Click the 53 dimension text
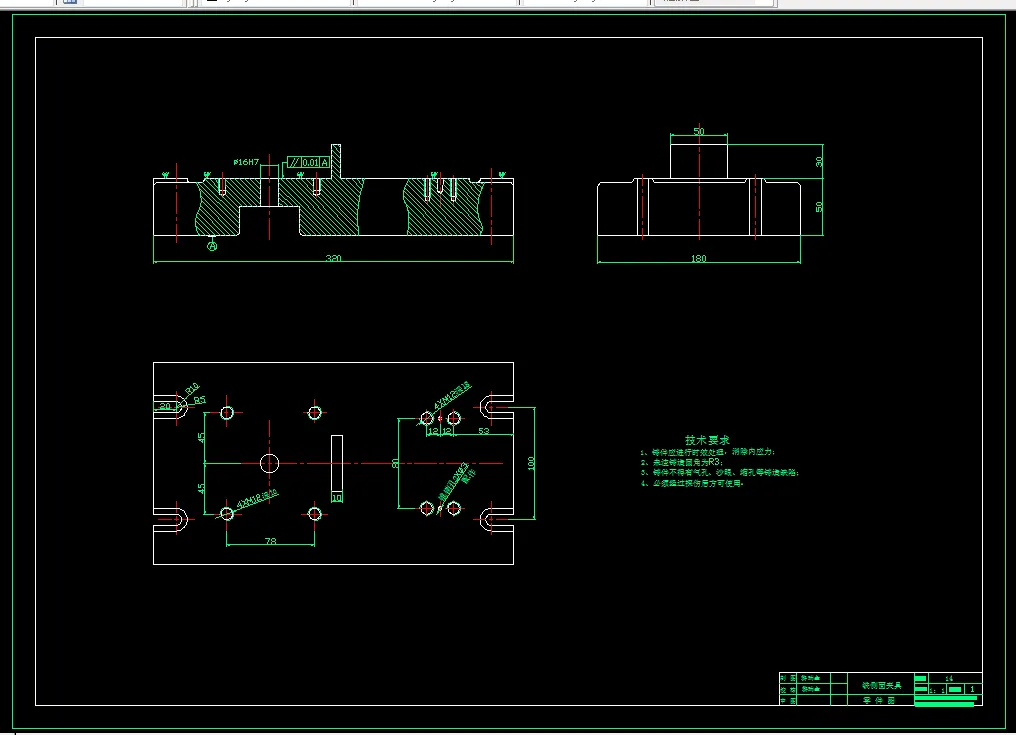Screen dimensions: 1016x735 coord(483,430)
